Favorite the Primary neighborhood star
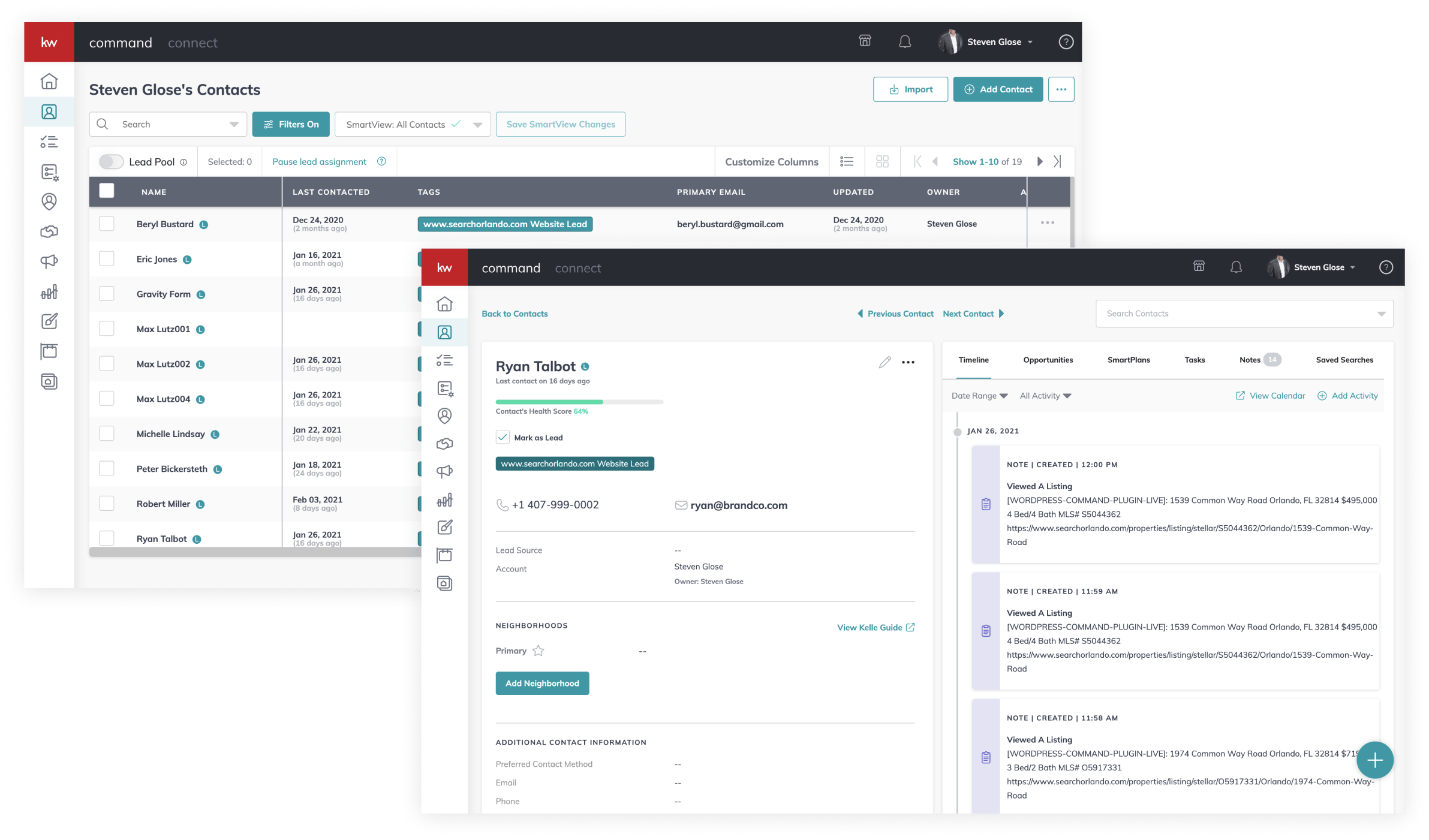This screenshot has height=840, width=1429. point(538,651)
